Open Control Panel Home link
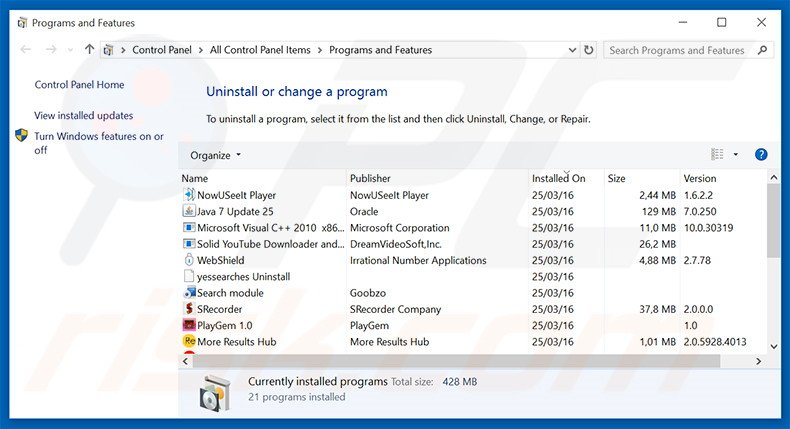 (79, 84)
